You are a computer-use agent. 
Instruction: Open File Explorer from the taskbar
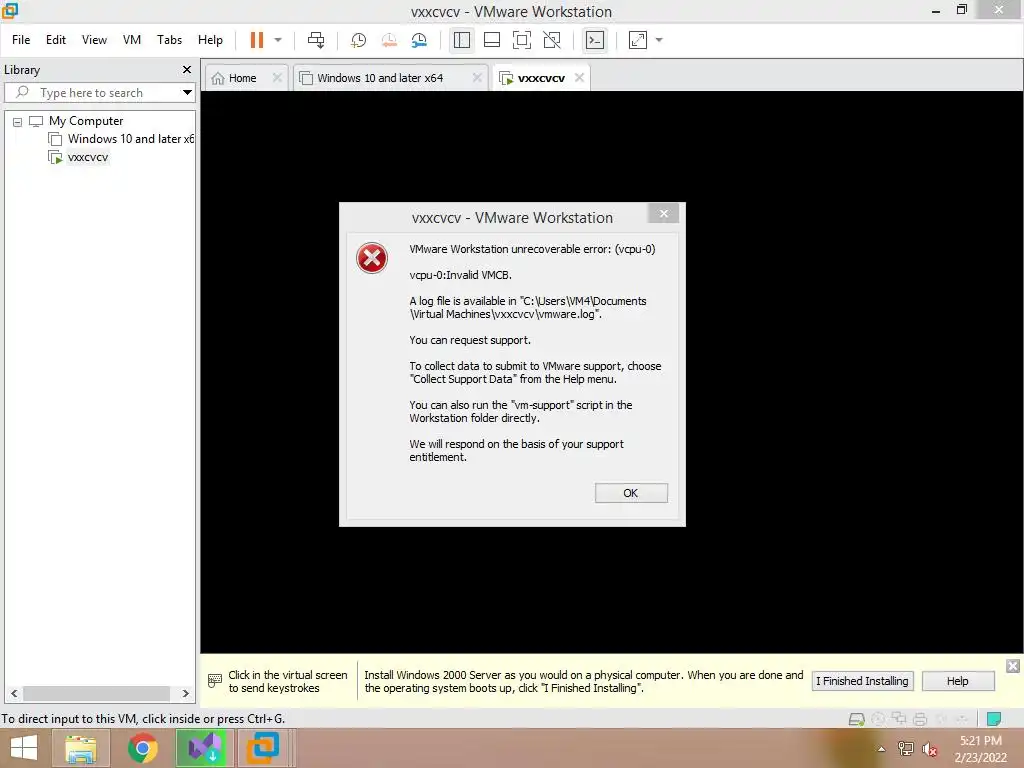[81, 748]
